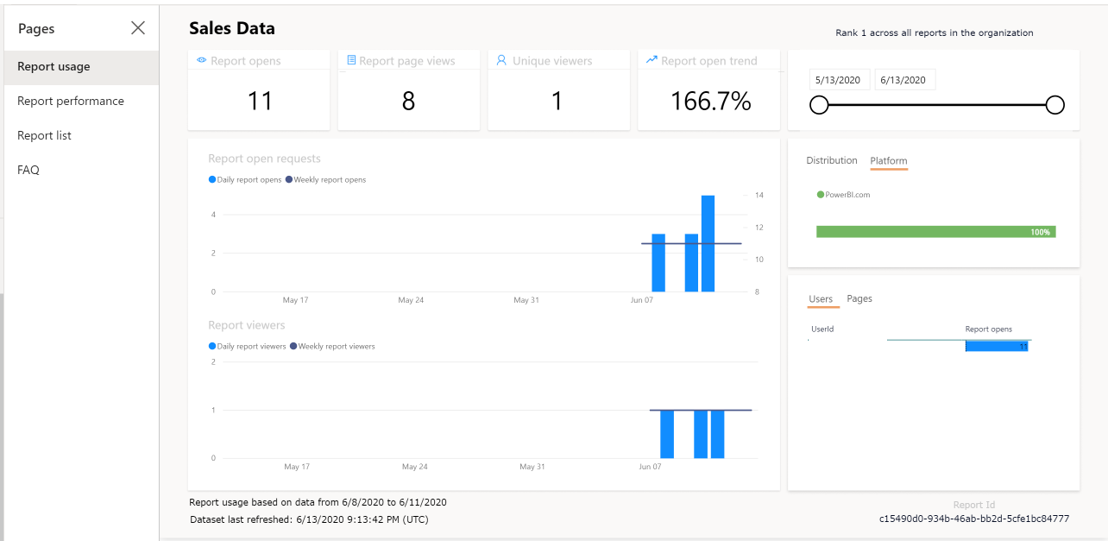Click the Weekly report opens legend item

[x=326, y=180]
